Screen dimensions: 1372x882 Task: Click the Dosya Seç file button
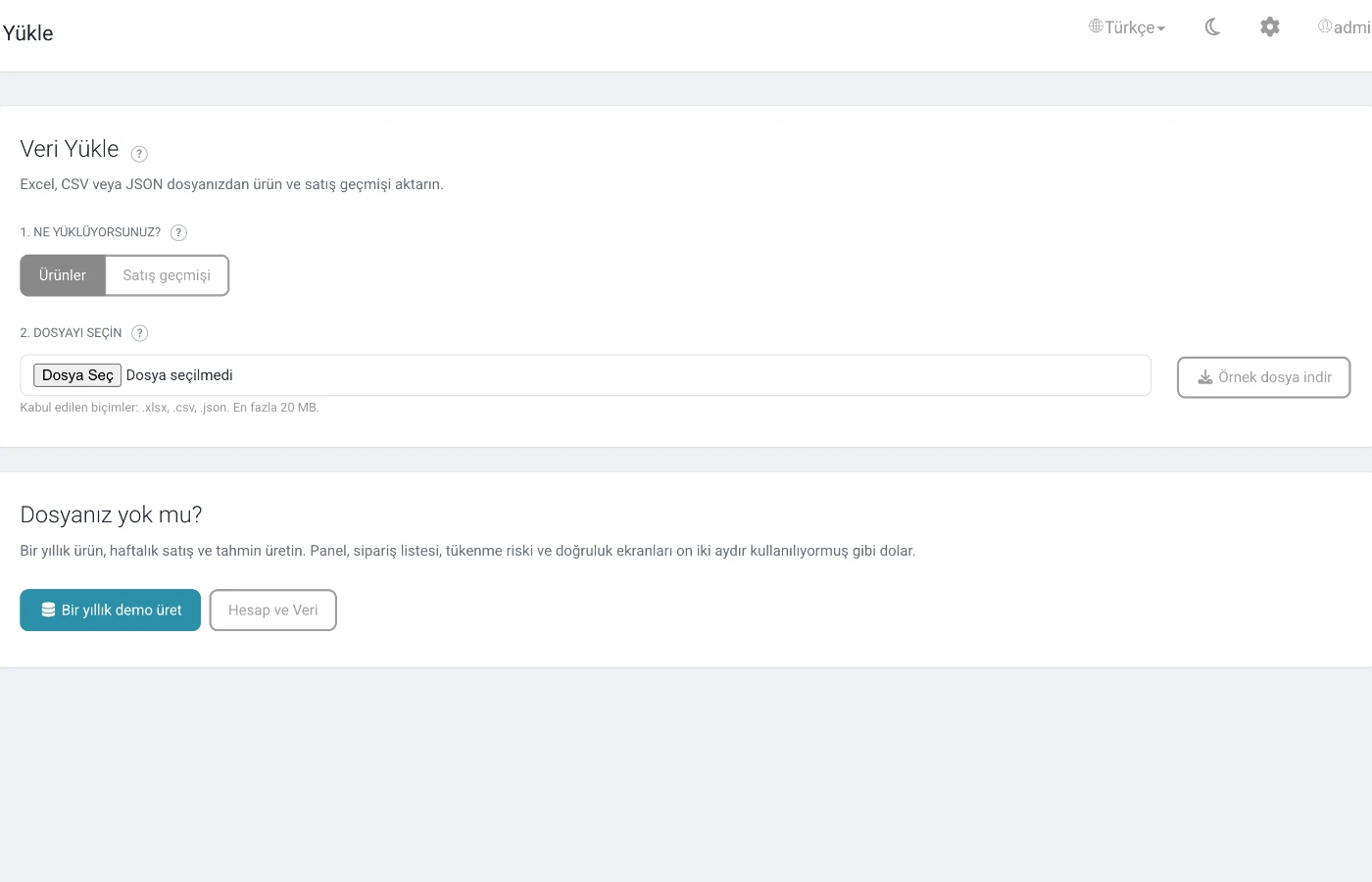click(x=77, y=375)
